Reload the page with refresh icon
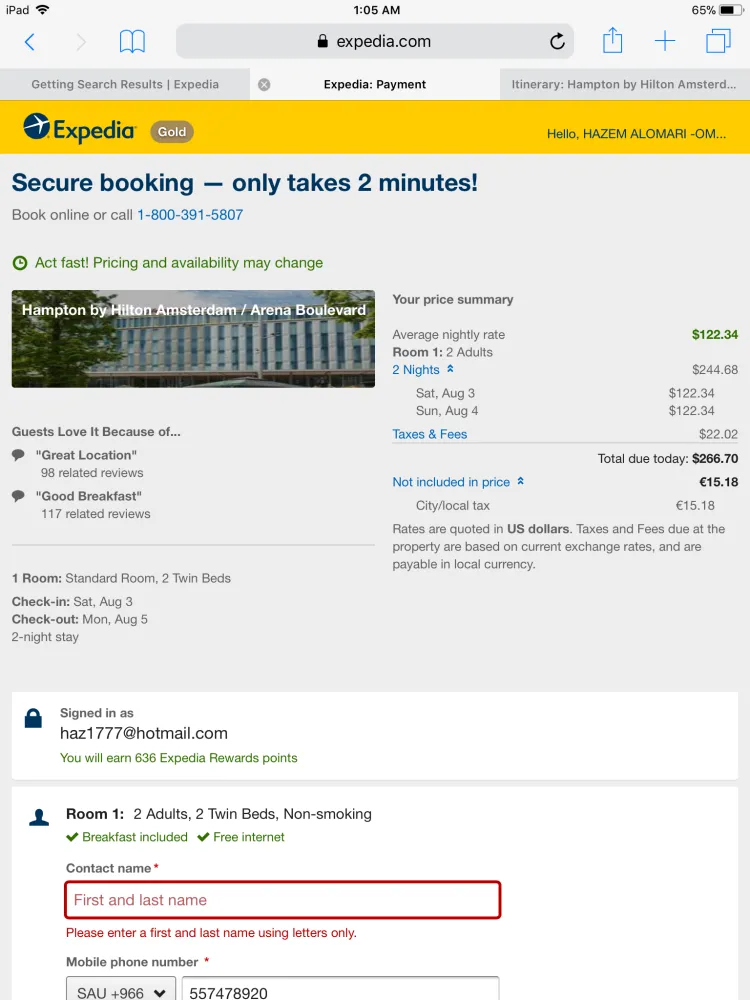This screenshot has width=750, height=1000. point(557,41)
